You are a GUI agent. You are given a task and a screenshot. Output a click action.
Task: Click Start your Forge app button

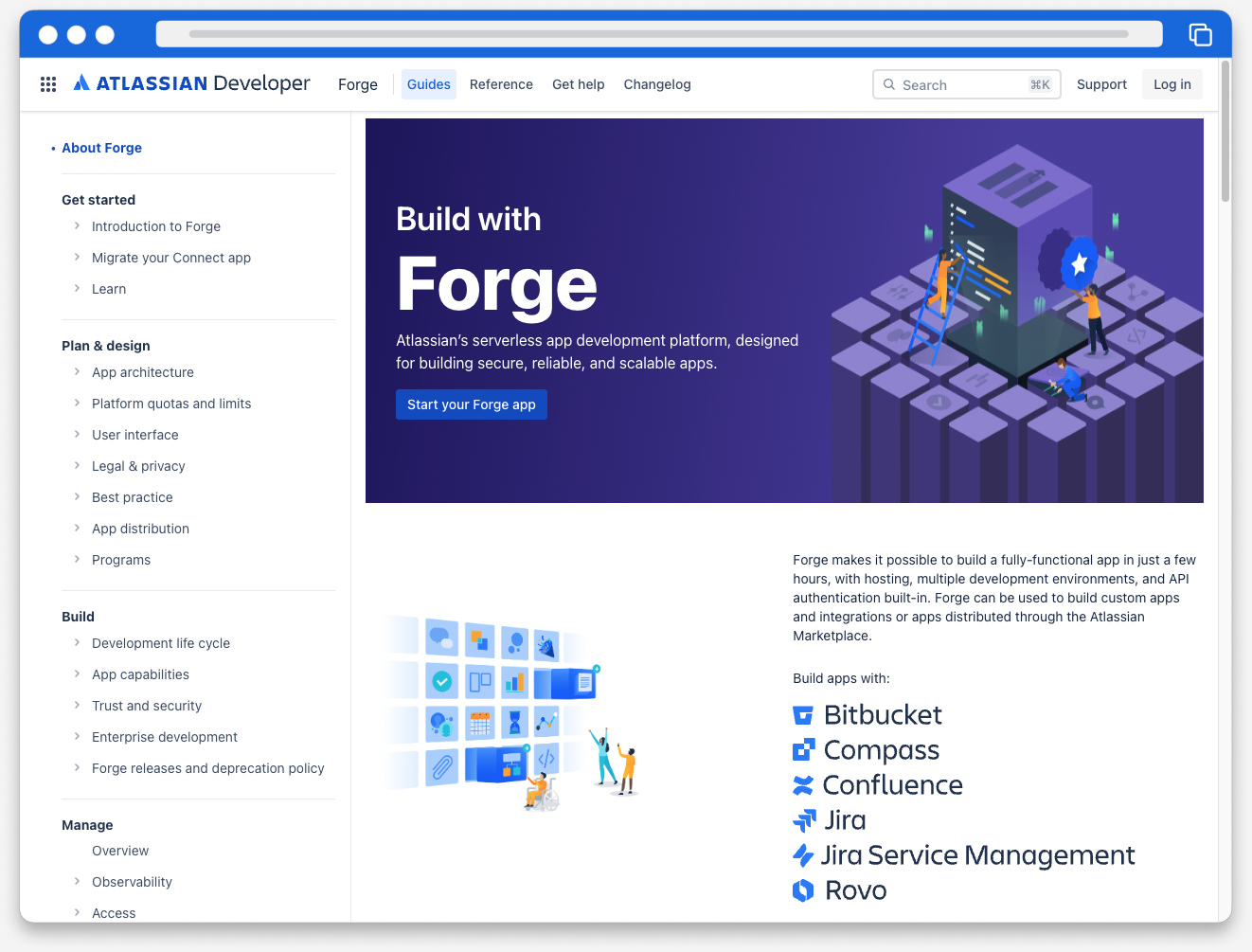pos(472,404)
